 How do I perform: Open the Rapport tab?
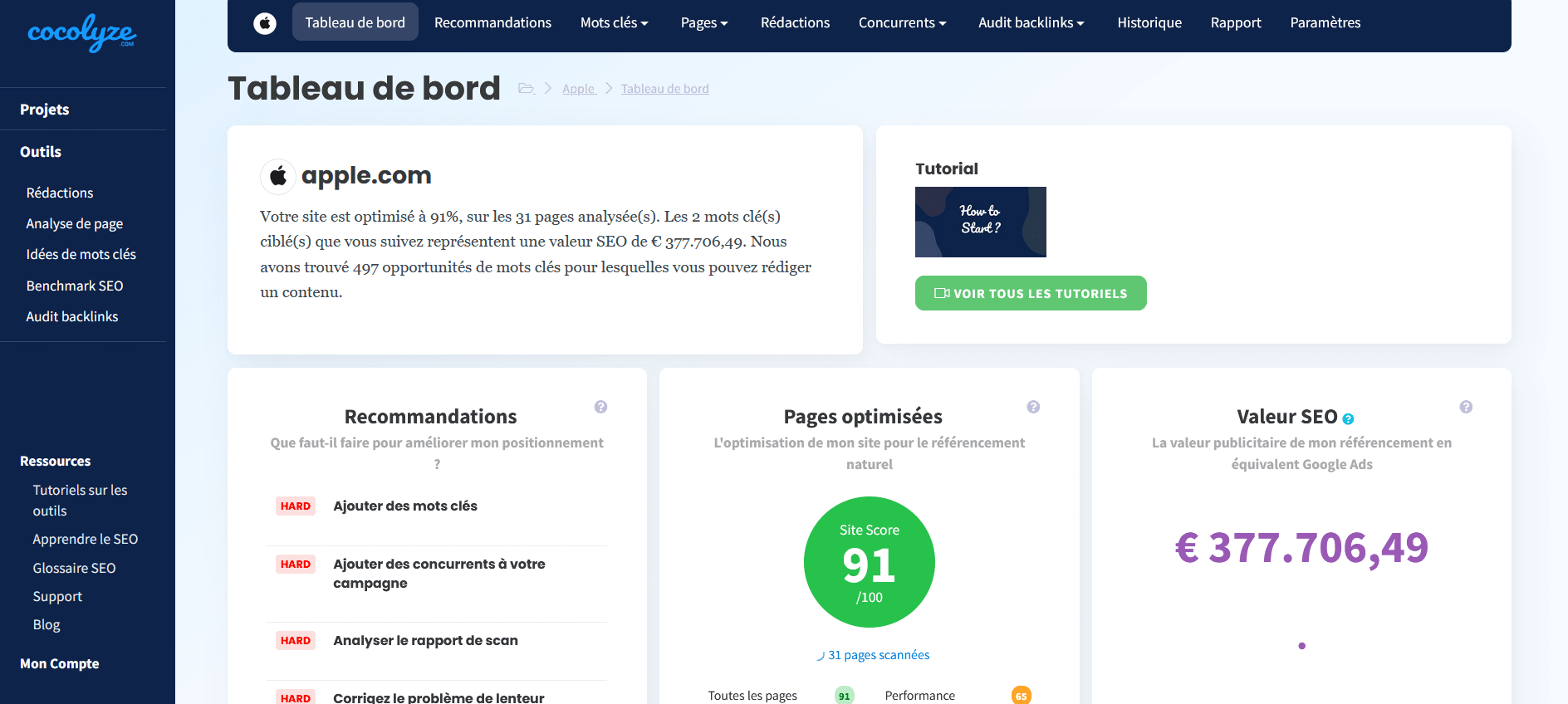[x=1236, y=22]
